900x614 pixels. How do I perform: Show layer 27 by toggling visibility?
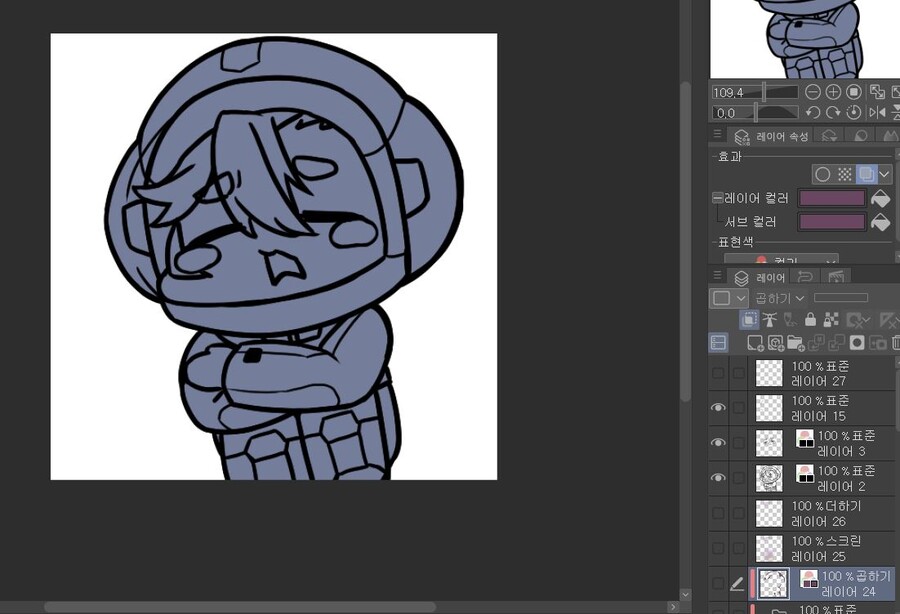pyautogui.click(x=718, y=373)
